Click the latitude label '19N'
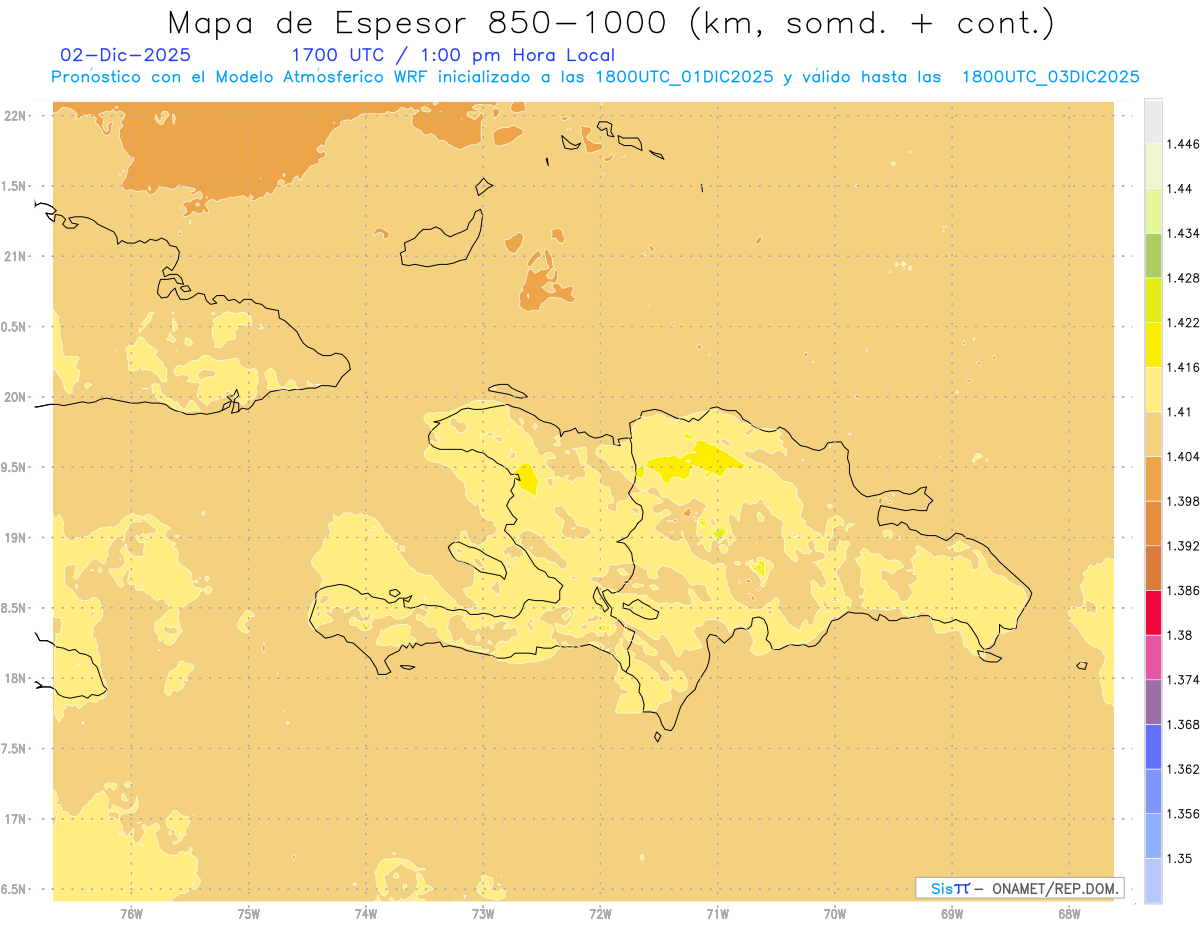This screenshot has height=927, width=1200. (16, 538)
